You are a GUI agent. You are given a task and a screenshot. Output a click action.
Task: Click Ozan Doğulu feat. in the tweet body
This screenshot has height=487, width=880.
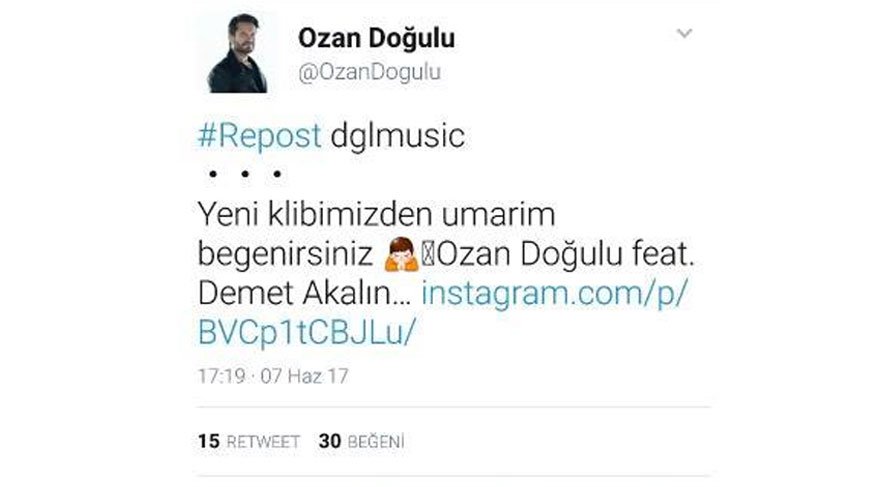[x=566, y=254]
